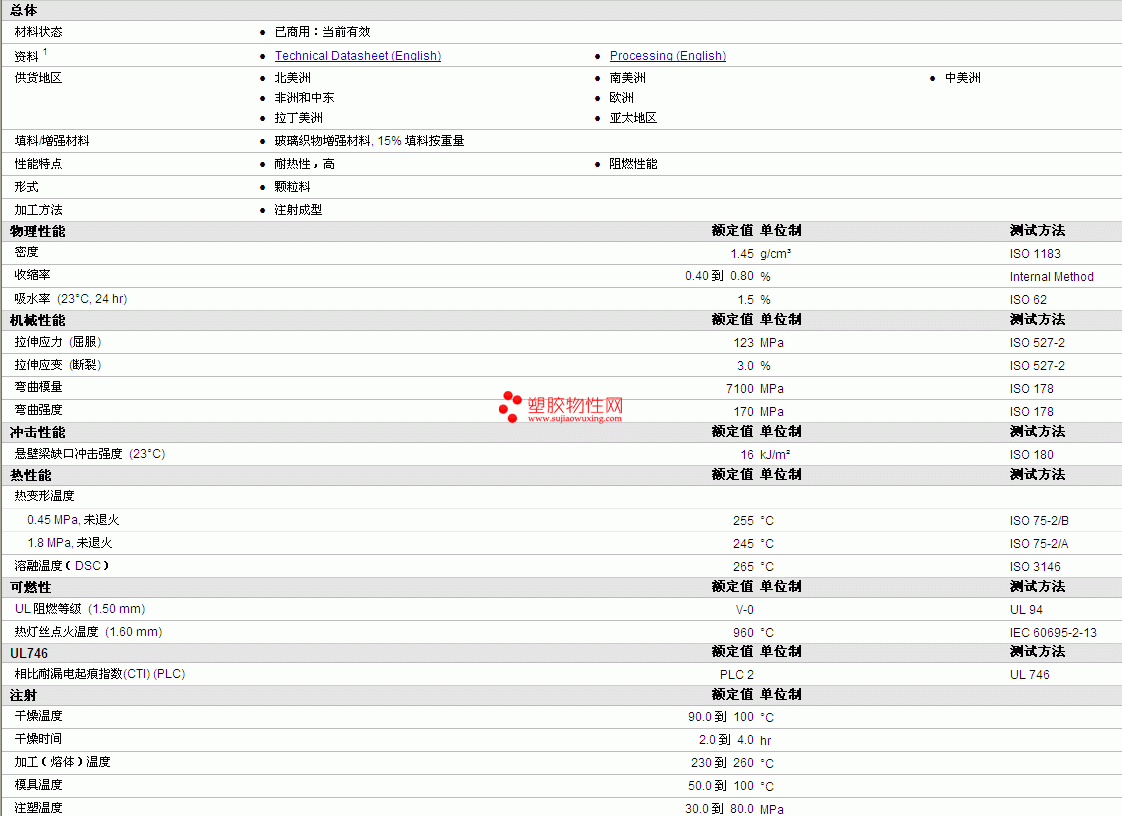The height and width of the screenshot is (816, 1122).
Task: Click the 颗粒料 form value
Action: point(293,187)
